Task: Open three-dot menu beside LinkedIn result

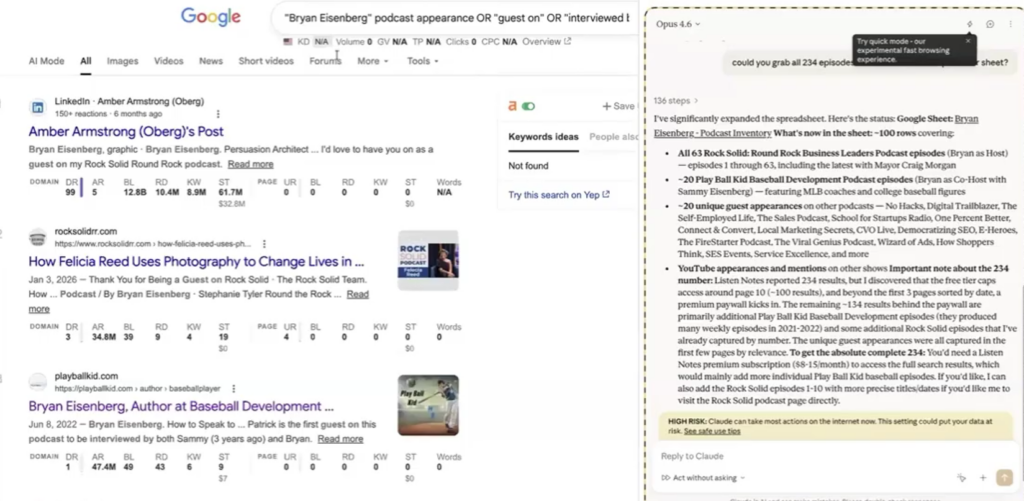Action: [x=218, y=114]
